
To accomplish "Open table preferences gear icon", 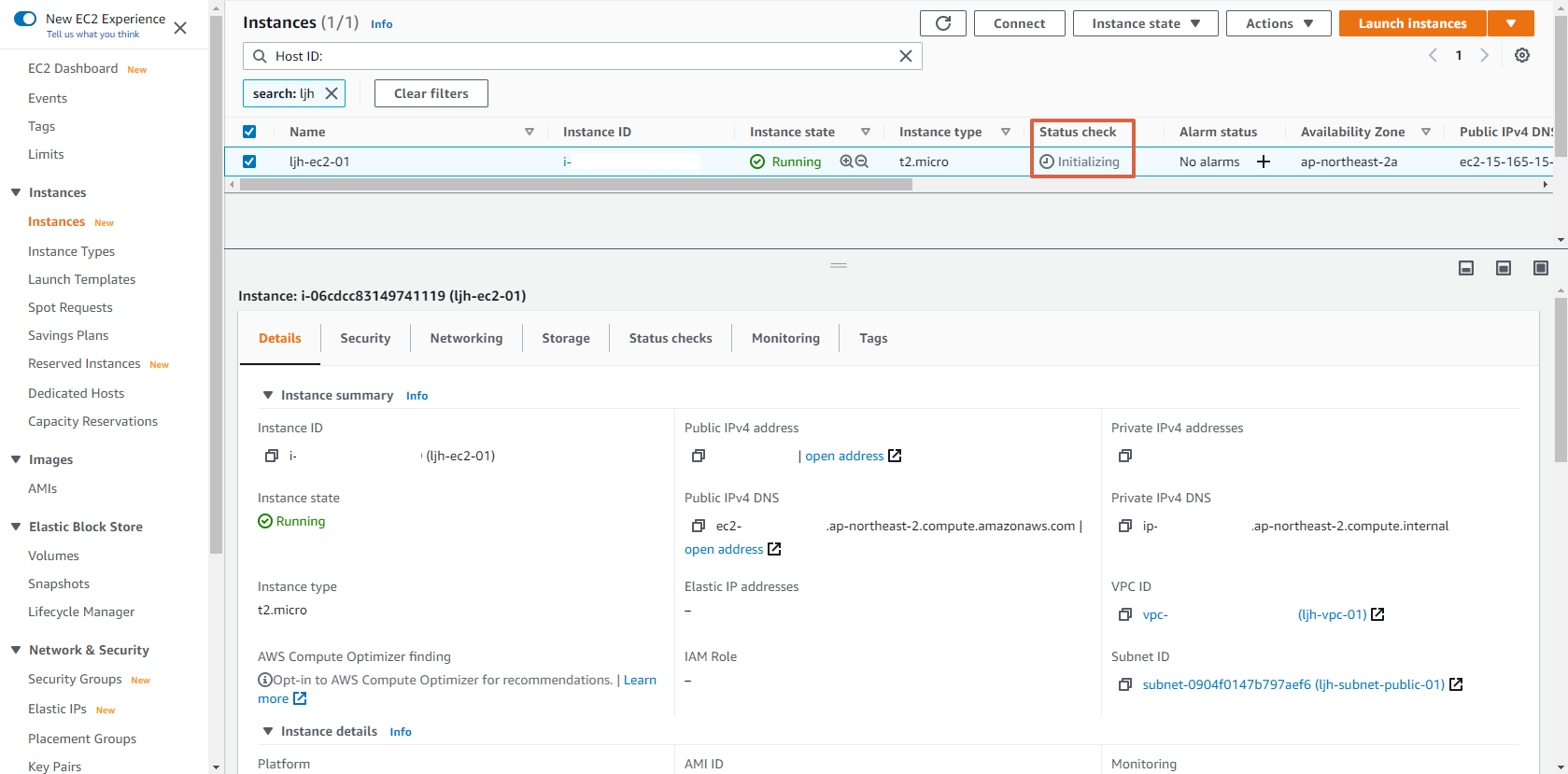I will click(x=1522, y=55).
